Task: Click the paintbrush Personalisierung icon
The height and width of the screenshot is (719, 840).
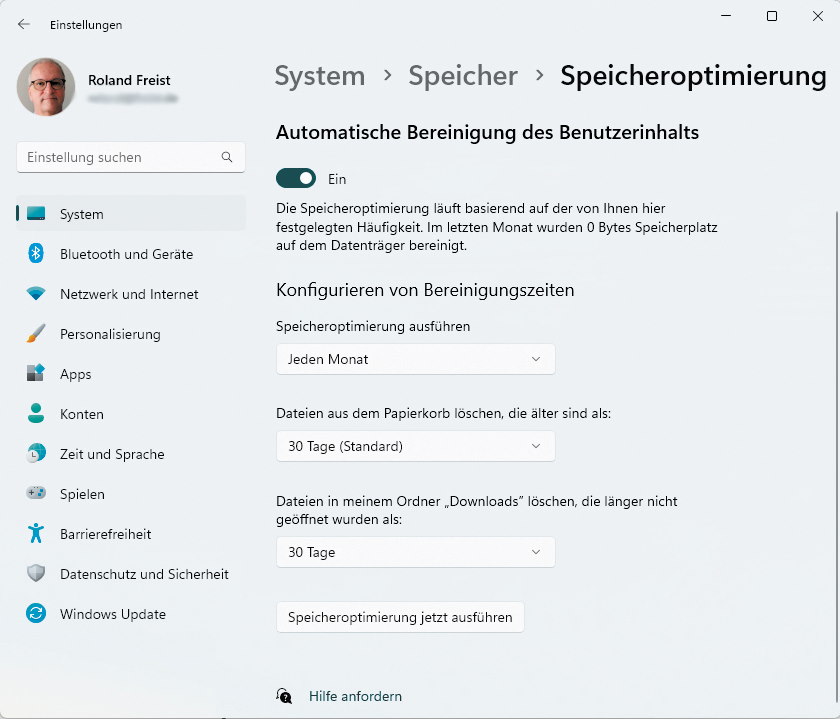Action: pyautogui.click(x=36, y=333)
